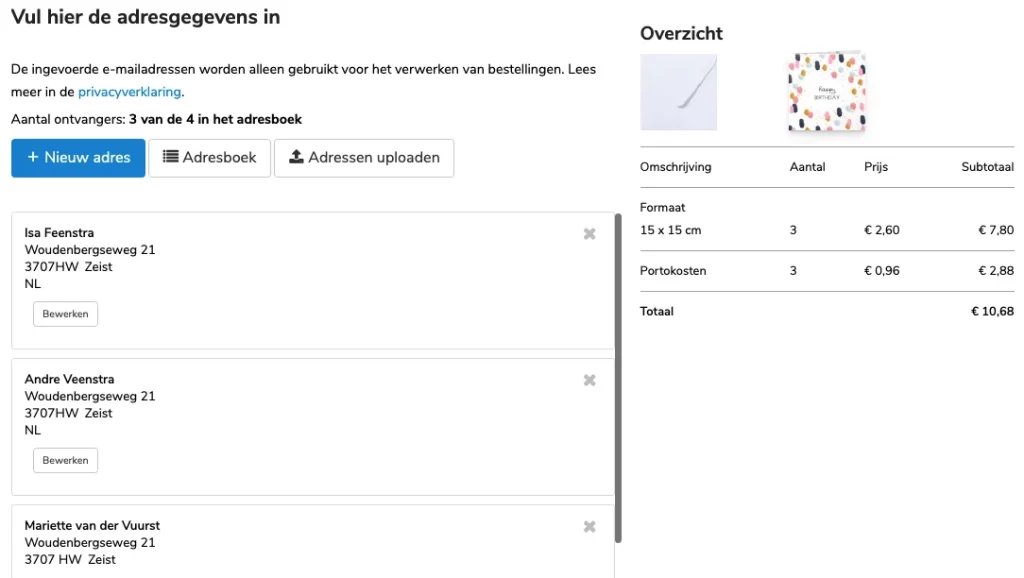Screen dimensions: 1024x578
Task: Click the Formaat row in the overview
Action: [x=662, y=207]
